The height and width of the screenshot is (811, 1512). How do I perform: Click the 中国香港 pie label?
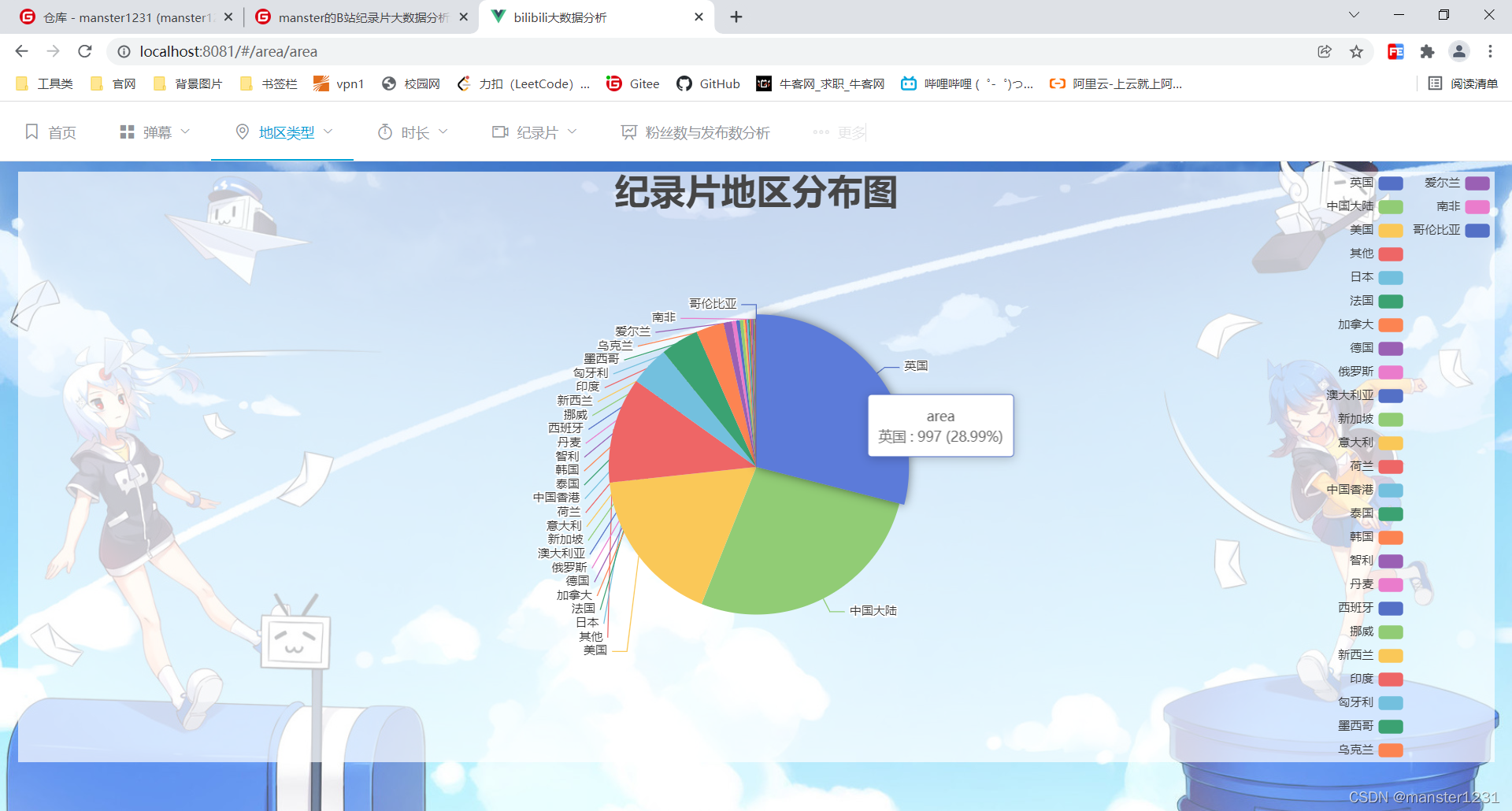coord(556,497)
